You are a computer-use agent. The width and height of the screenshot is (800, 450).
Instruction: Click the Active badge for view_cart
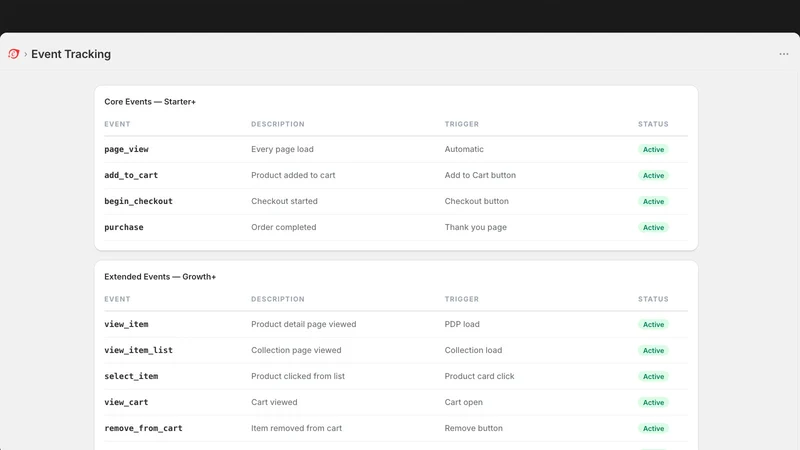pos(653,403)
